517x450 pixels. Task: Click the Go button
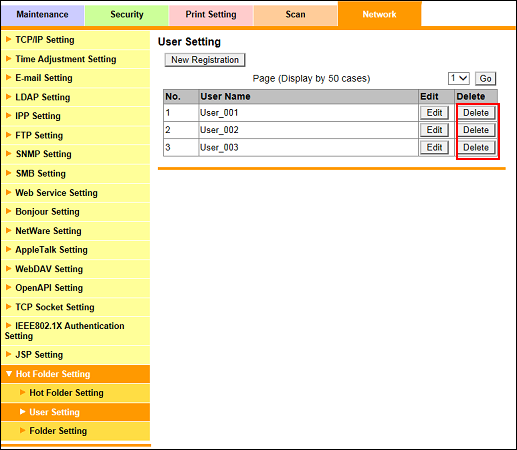coord(485,79)
